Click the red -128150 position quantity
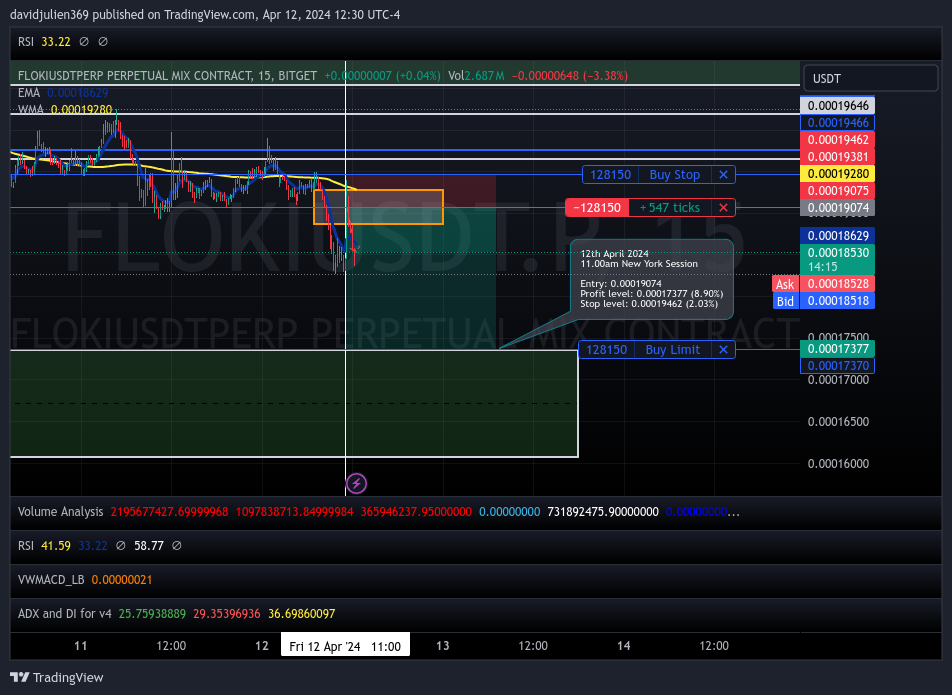The height and width of the screenshot is (695, 952). (x=597, y=208)
